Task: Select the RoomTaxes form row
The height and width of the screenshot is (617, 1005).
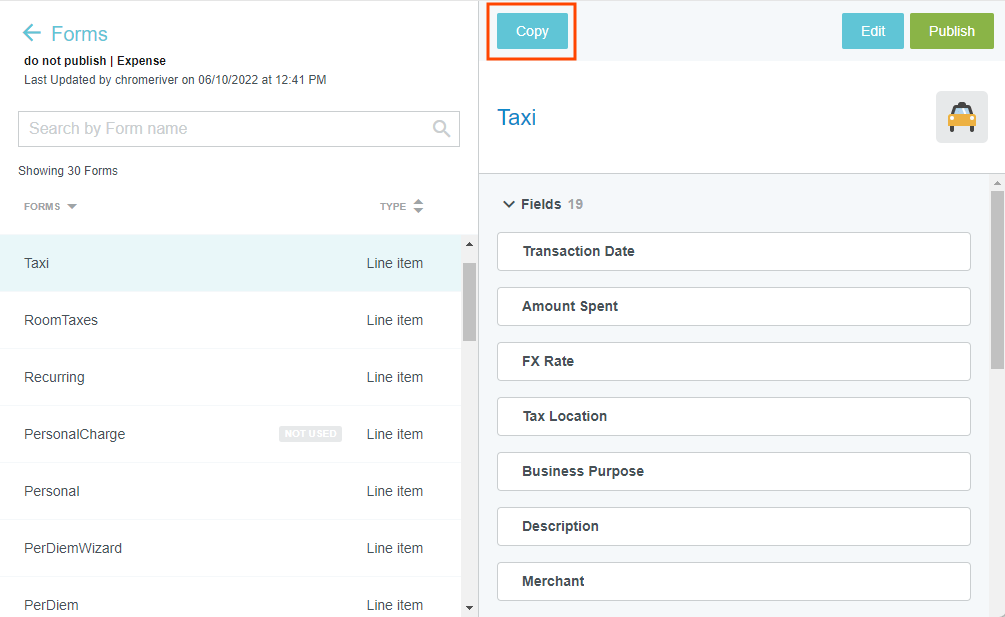Action: [230, 320]
